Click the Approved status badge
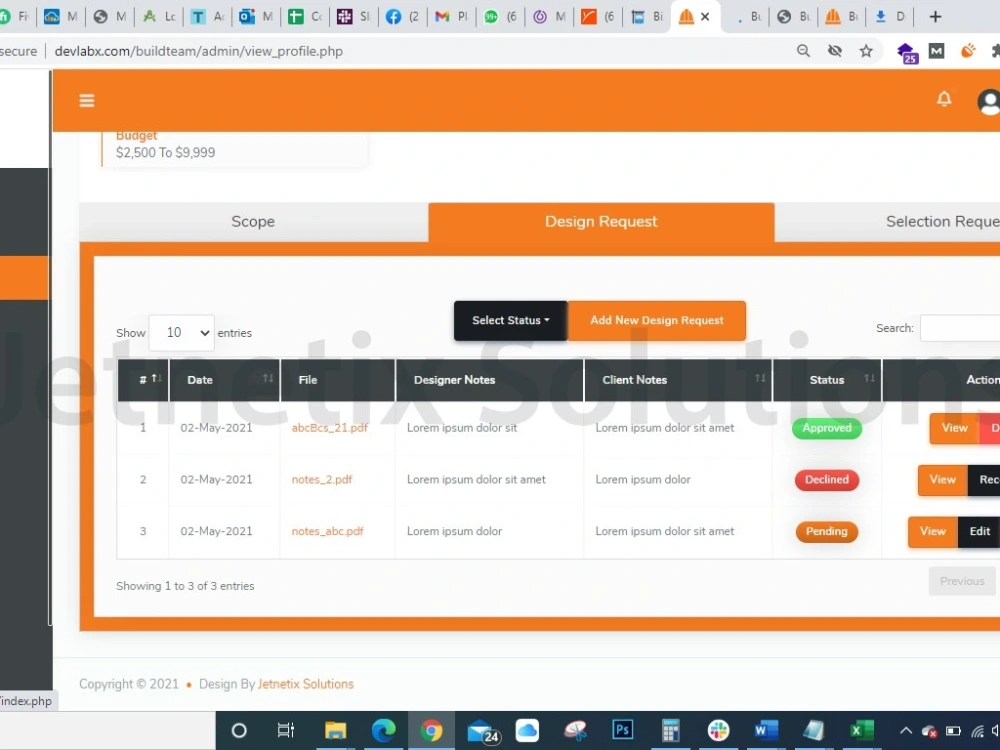 pyautogui.click(x=827, y=428)
